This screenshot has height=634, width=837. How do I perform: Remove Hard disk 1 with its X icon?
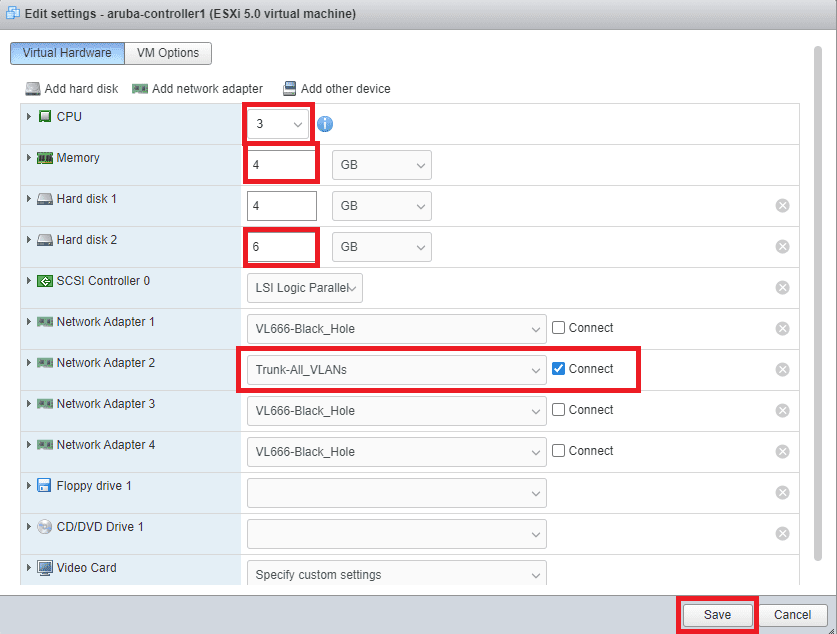(783, 205)
